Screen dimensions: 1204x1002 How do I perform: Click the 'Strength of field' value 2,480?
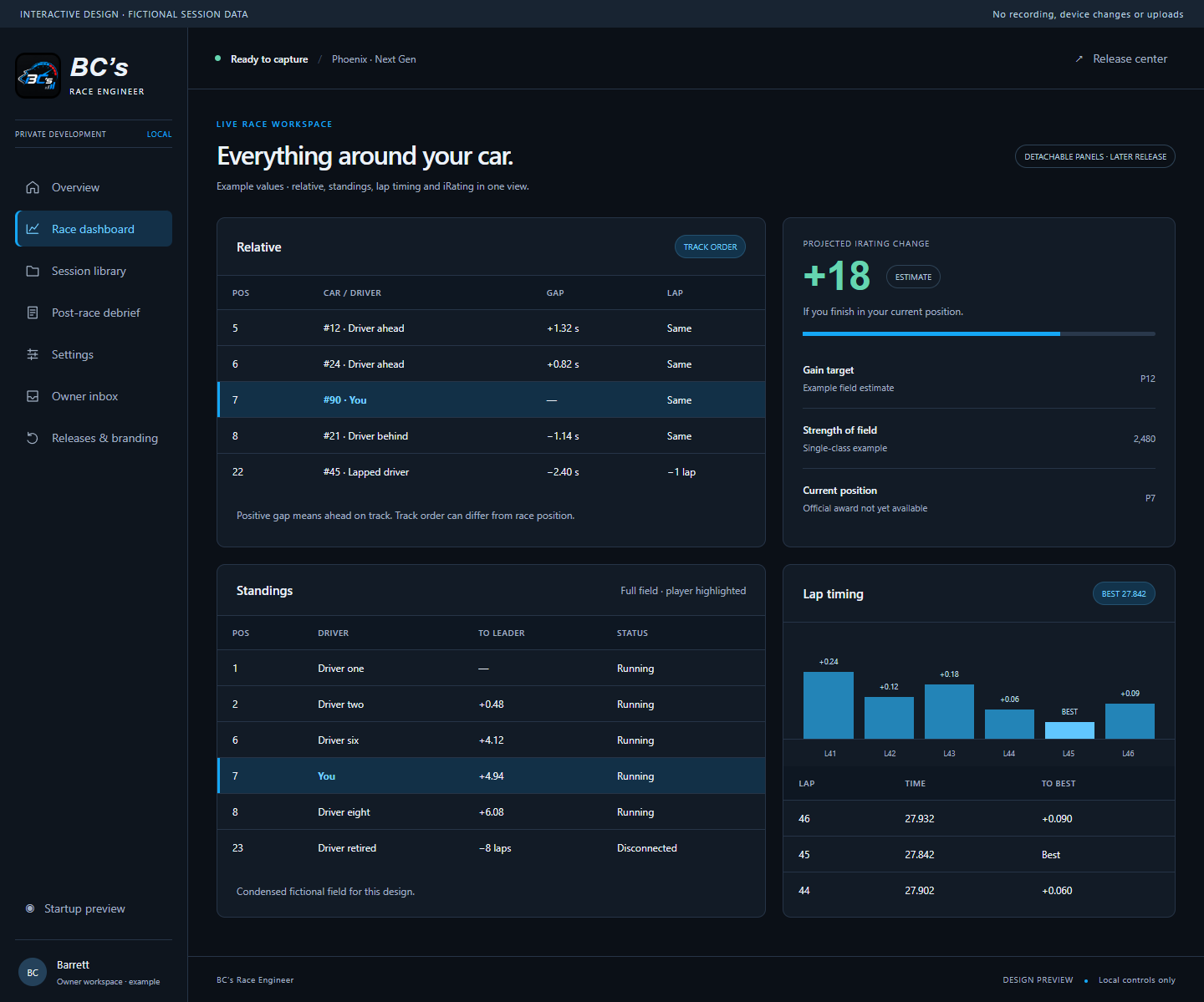[x=1144, y=439]
